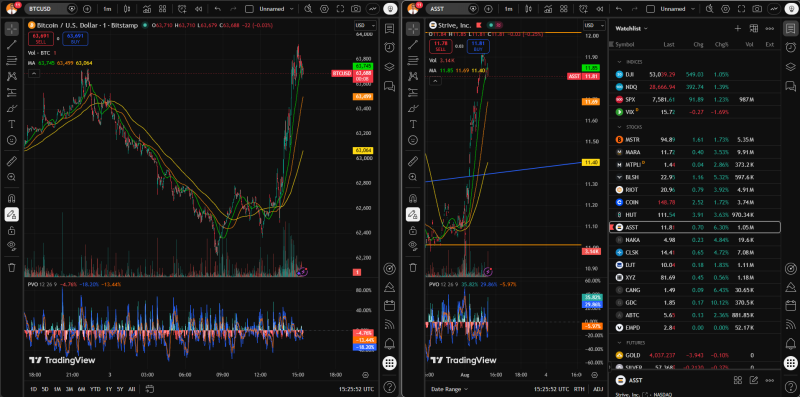Click 11.81 BUY button in ASST window
Screen dimensions: 800x397
coord(478,46)
